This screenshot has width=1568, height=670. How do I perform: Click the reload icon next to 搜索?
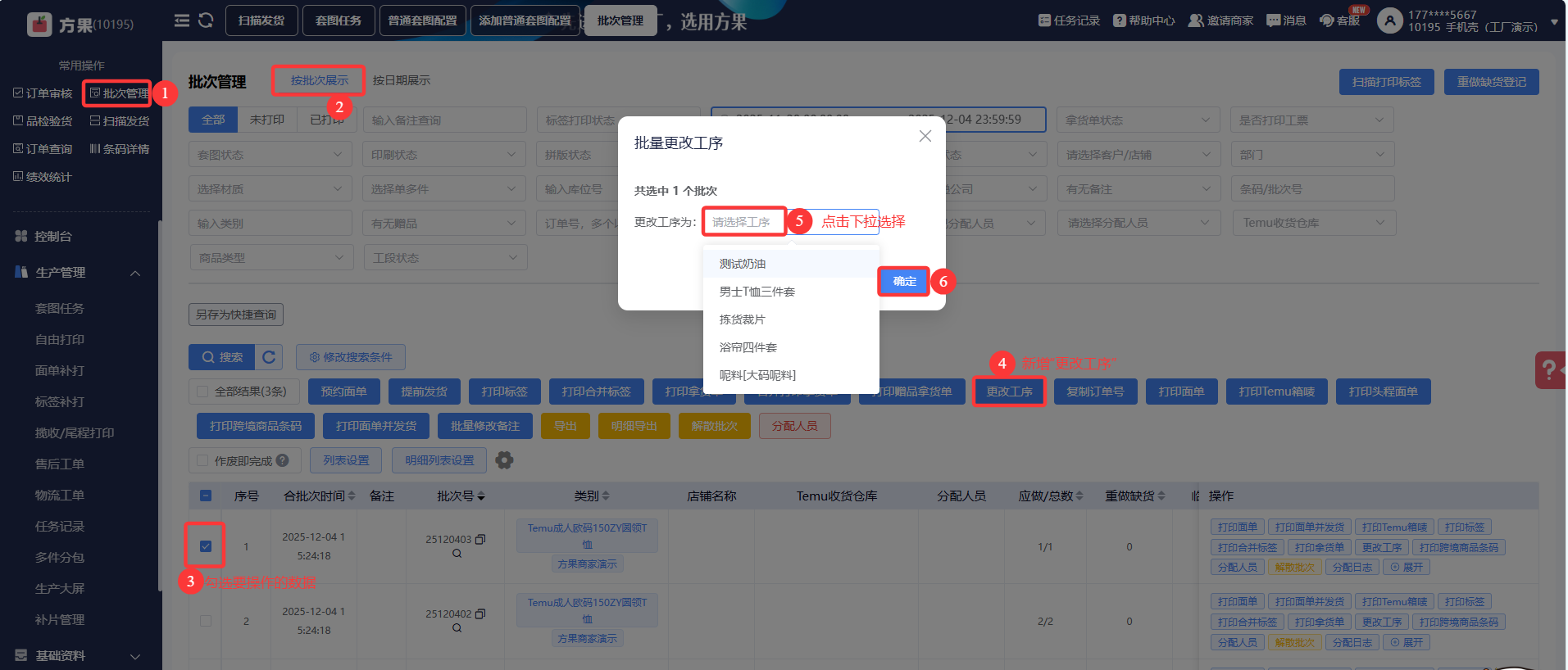tap(269, 357)
